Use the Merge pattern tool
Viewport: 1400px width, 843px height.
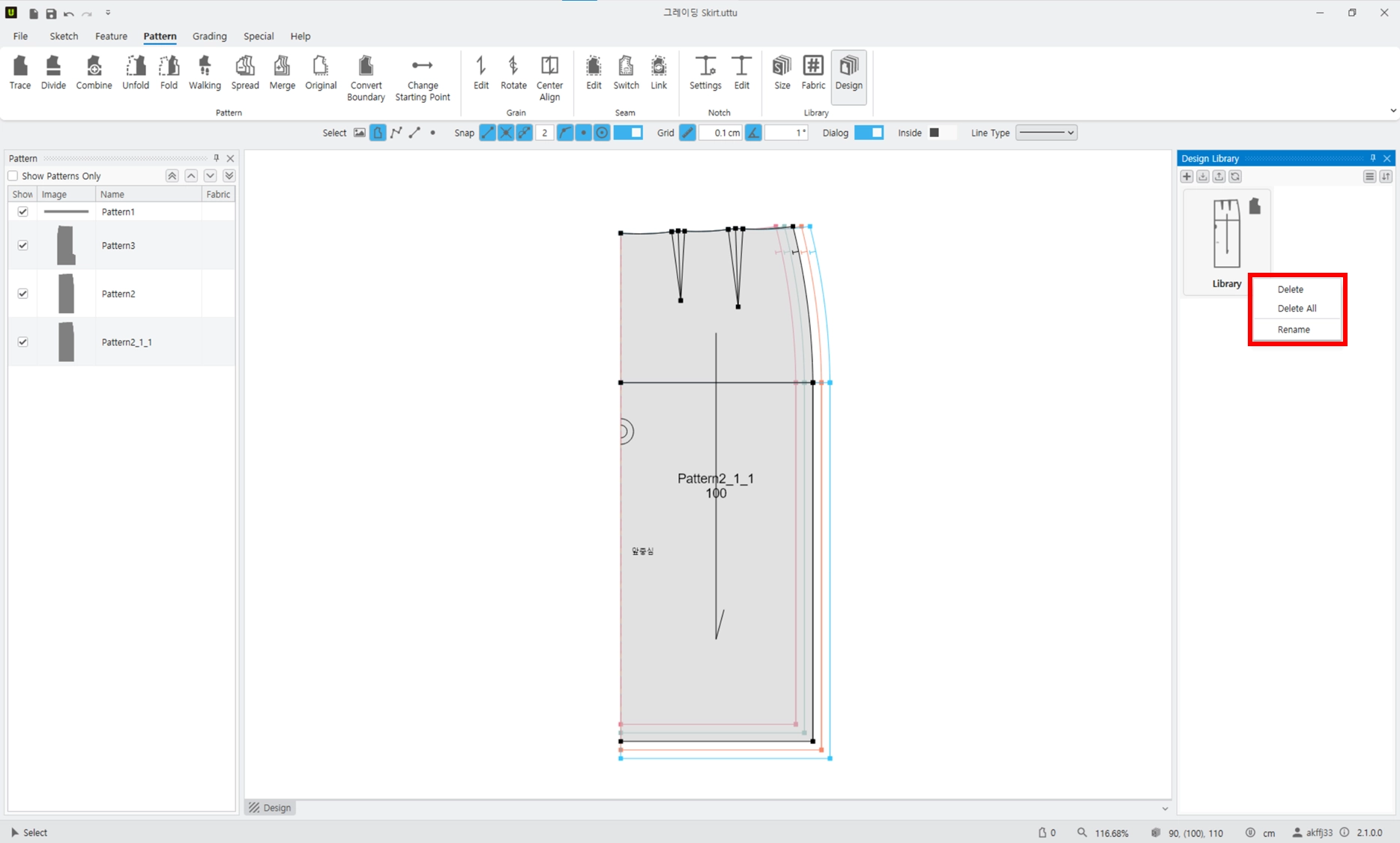[x=282, y=73]
